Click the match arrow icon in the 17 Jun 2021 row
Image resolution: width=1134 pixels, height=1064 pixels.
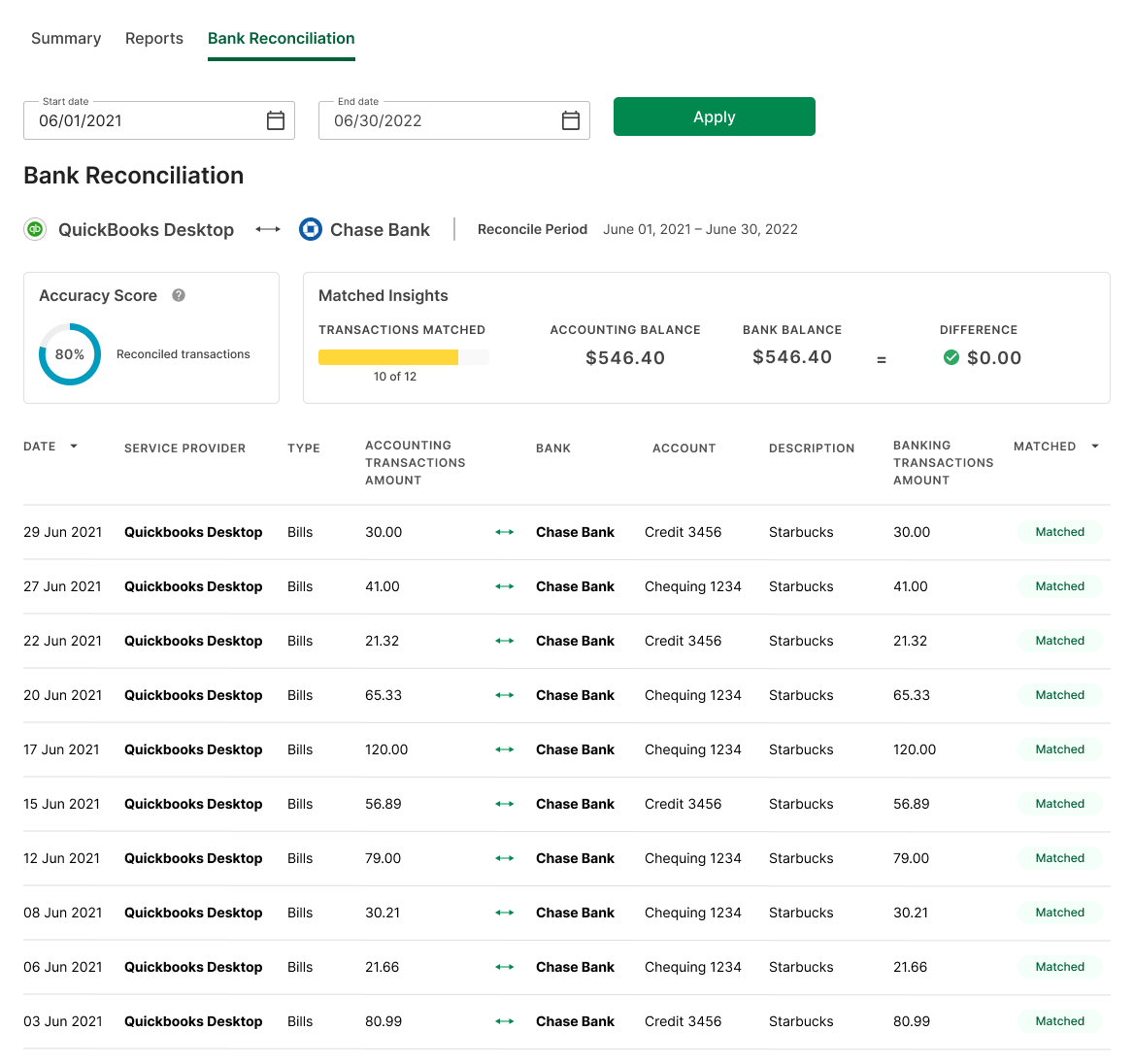click(505, 749)
